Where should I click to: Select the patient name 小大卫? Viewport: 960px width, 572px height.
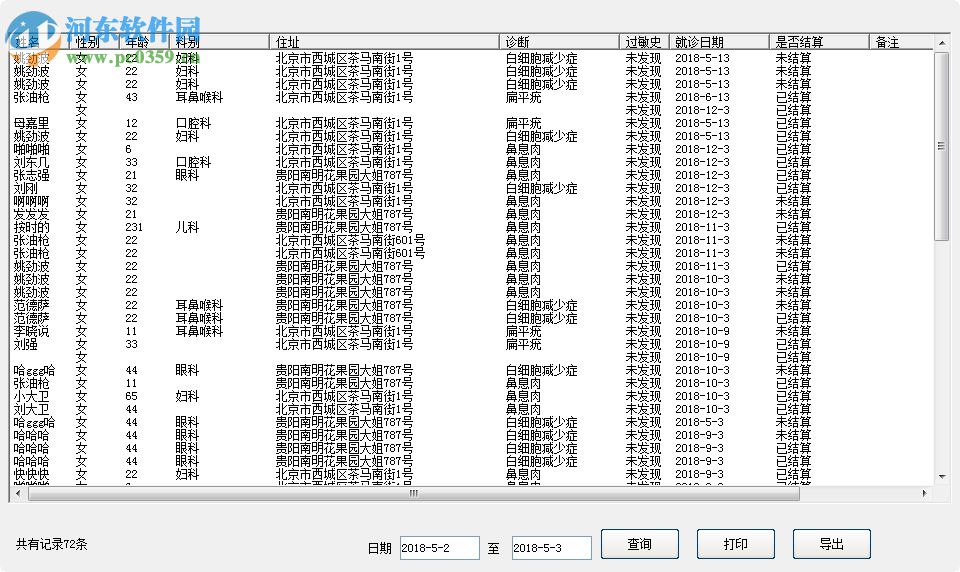pyautogui.click(x=31, y=396)
